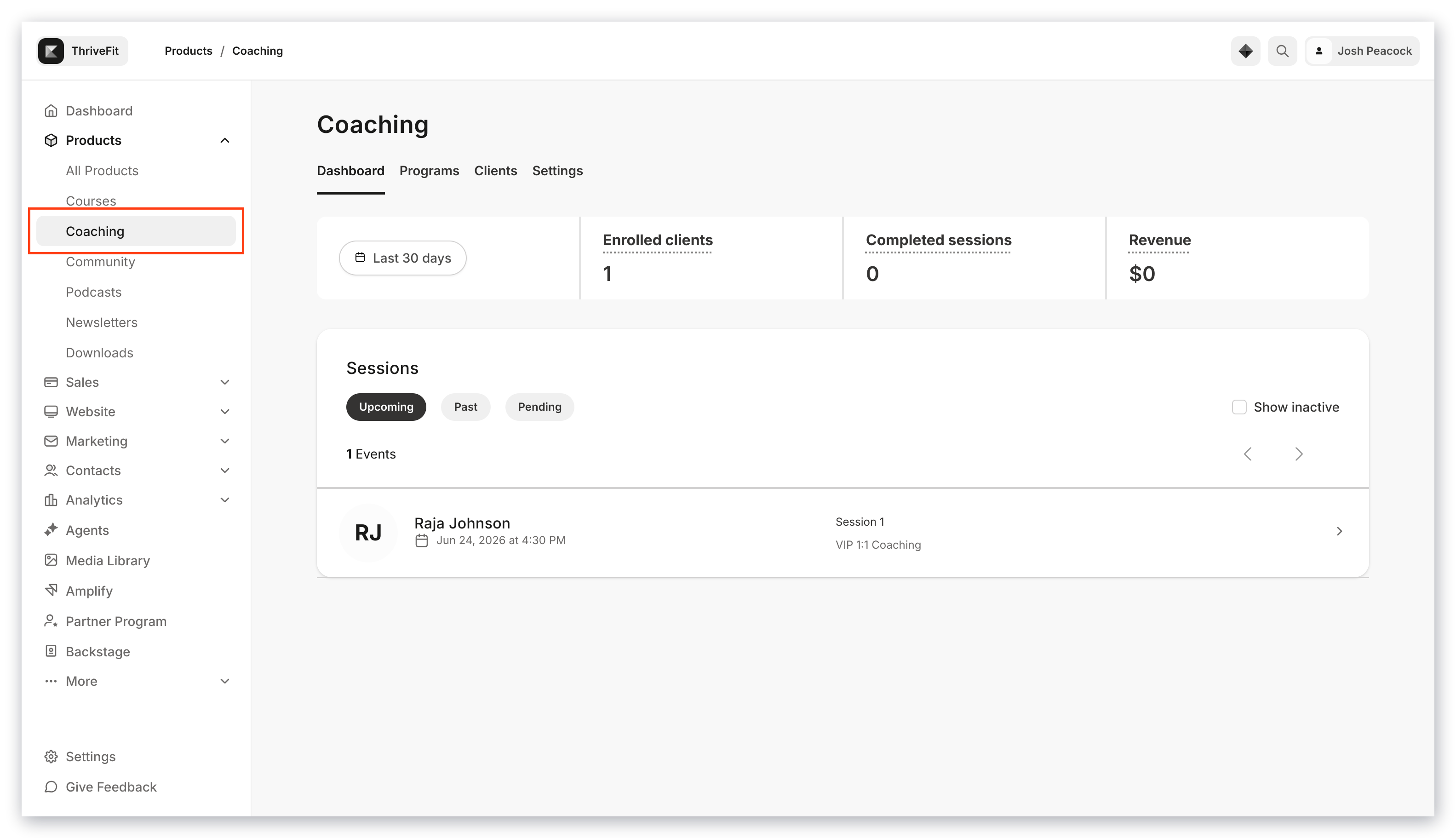Click the Sales card icon

point(51,382)
